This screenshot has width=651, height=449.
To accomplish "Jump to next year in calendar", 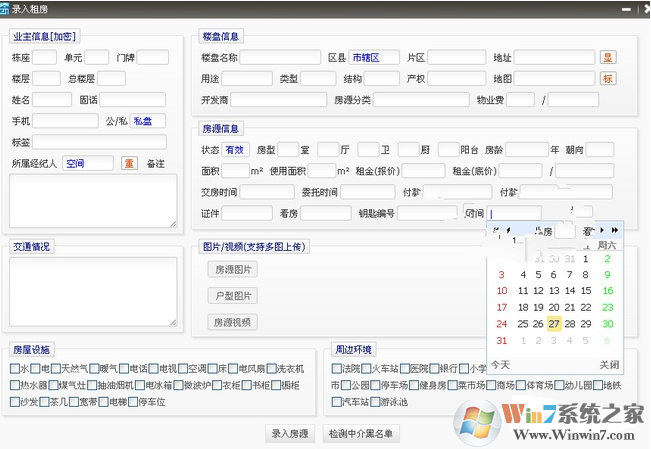I will pyautogui.click(x=615, y=229).
